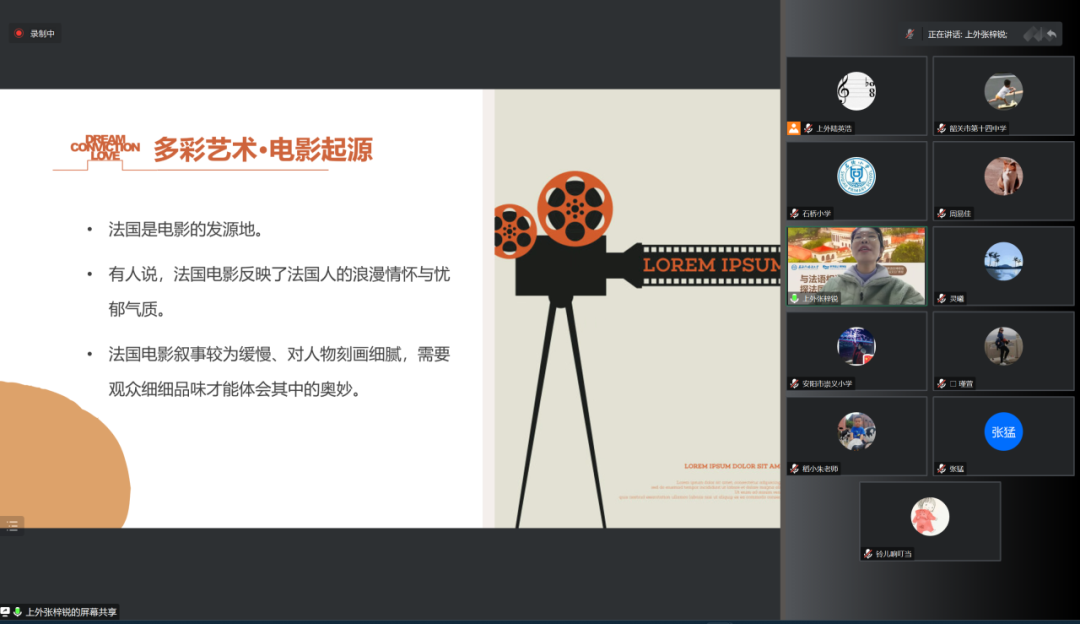Click the muted mic icon of 铃儿响叮当
This screenshot has width=1080, height=624.
[x=868, y=554]
